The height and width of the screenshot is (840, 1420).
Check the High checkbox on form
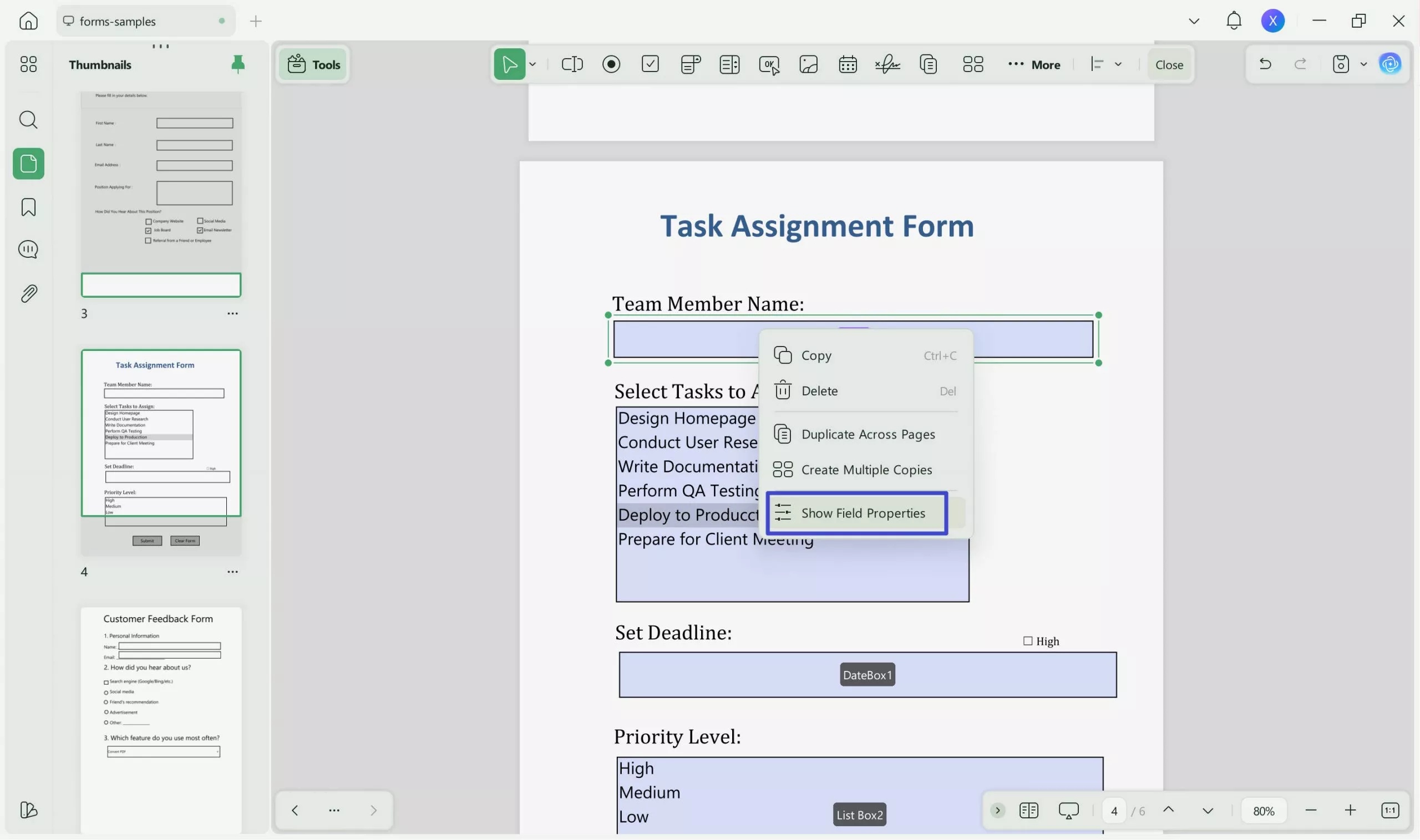coord(1028,641)
